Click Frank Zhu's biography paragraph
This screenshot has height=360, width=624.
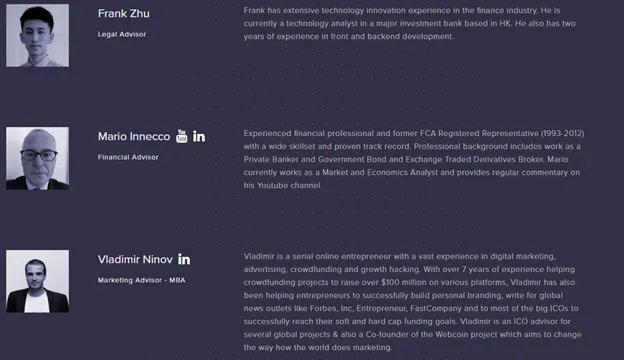point(410,23)
